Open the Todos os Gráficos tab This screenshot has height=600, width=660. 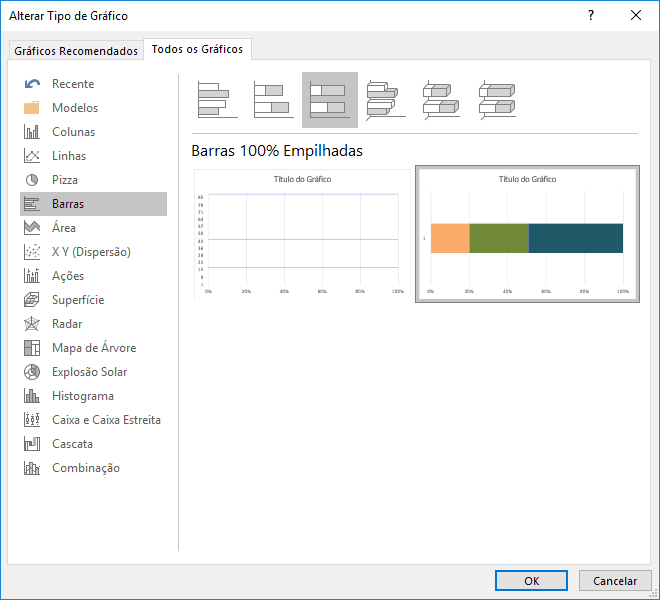[x=197, y=49]
